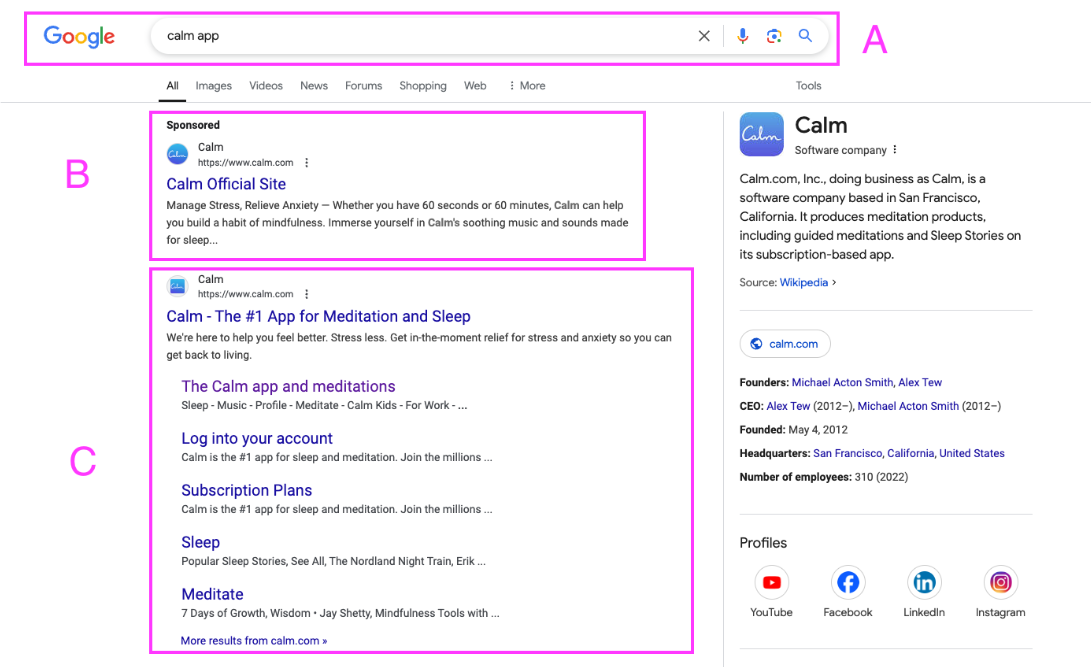The image size is (1092, 667).
Task: Open Michael Acton Smith in the Founders row
Action: 842,382
